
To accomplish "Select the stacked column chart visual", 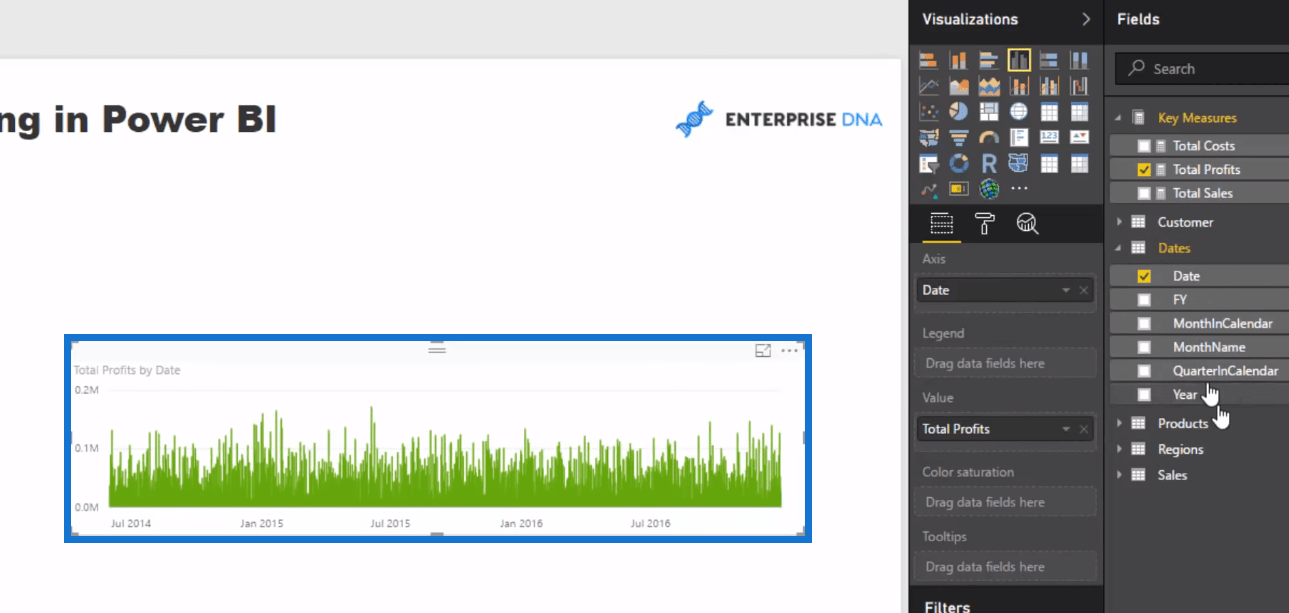I will (959, 60).
